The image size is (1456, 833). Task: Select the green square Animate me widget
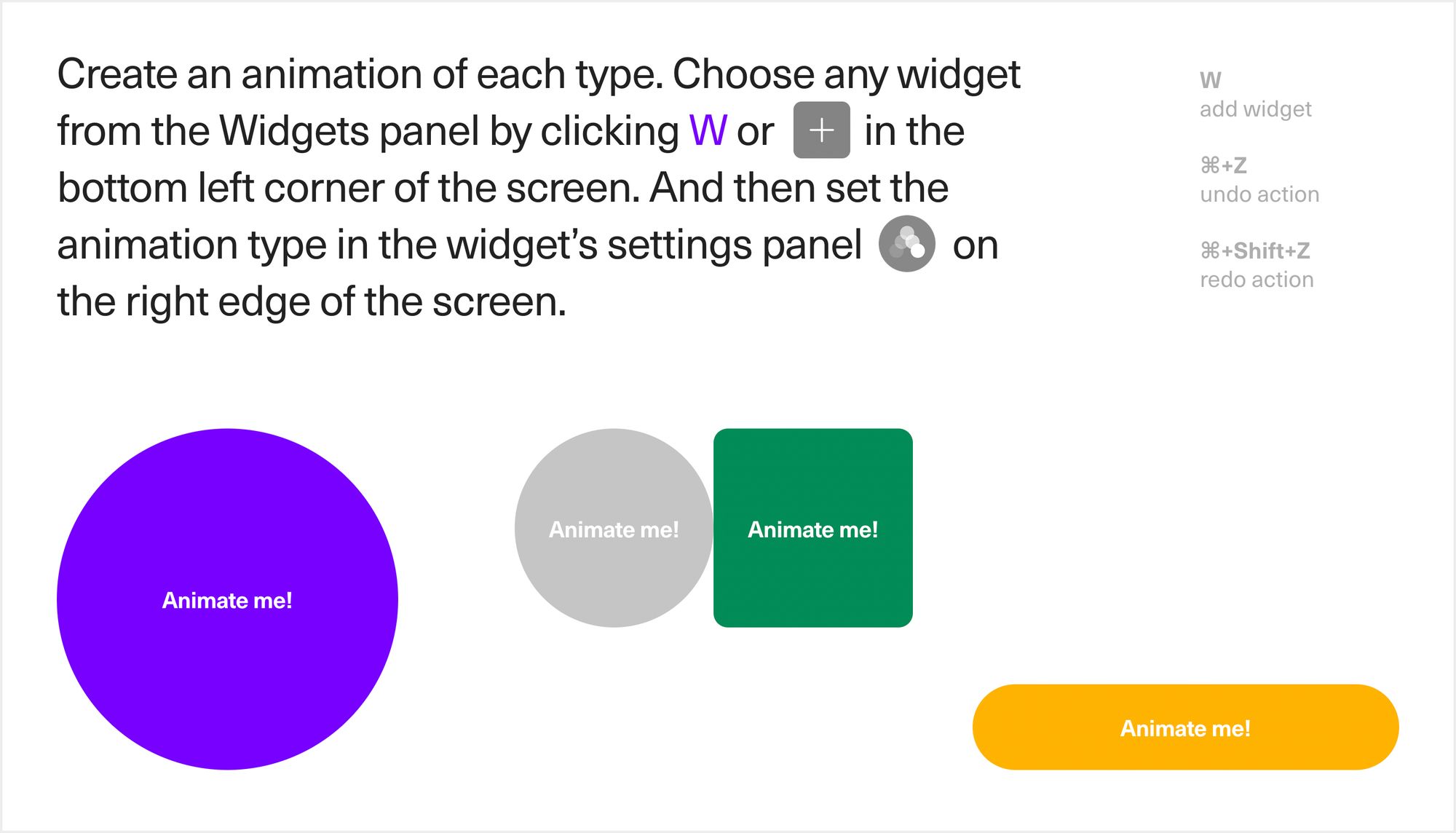click(x=812, y=528)
